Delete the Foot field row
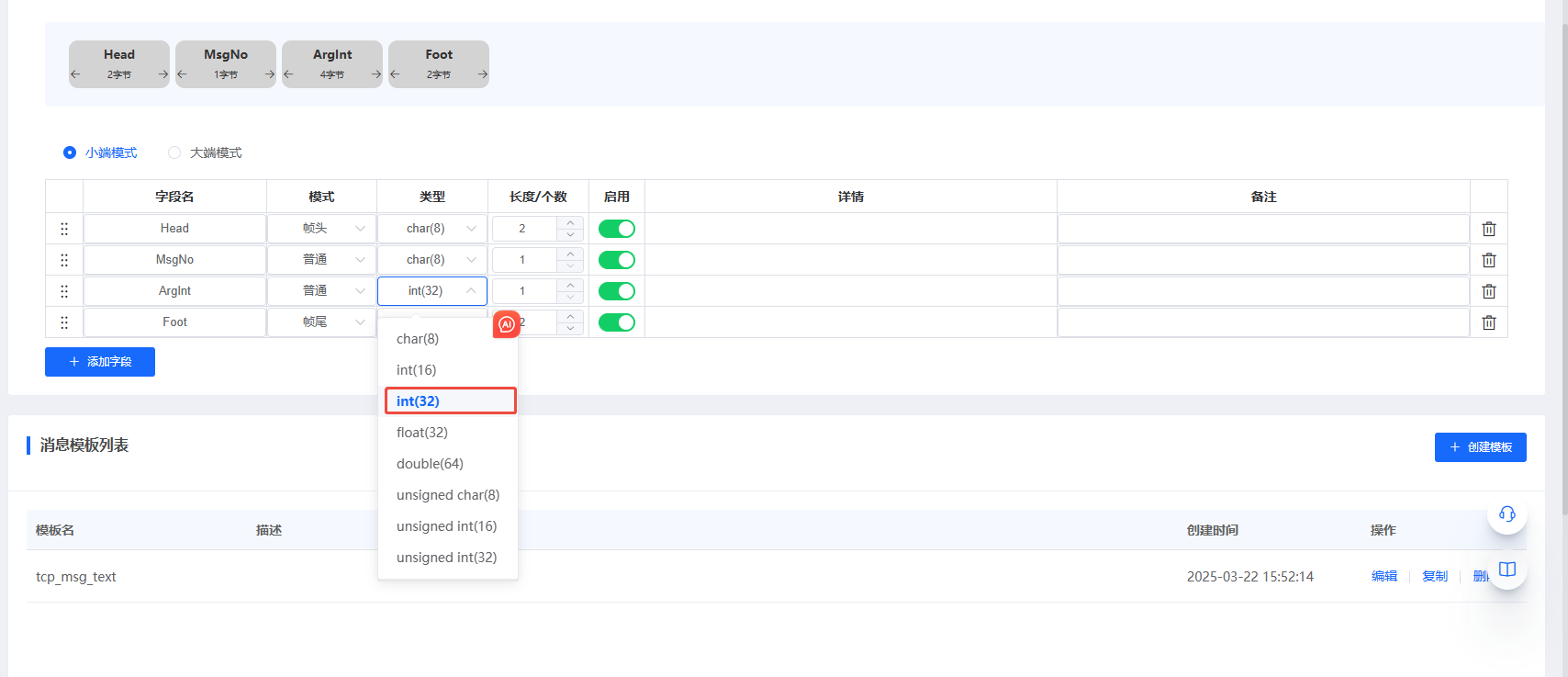The height and width of the screenshot is (677, 1568). (x=1489, y=322)
